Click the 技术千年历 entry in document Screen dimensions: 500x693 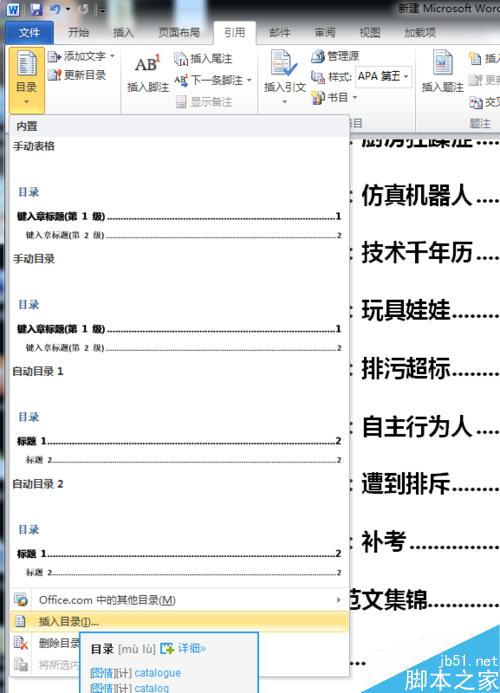coord(417,253)
